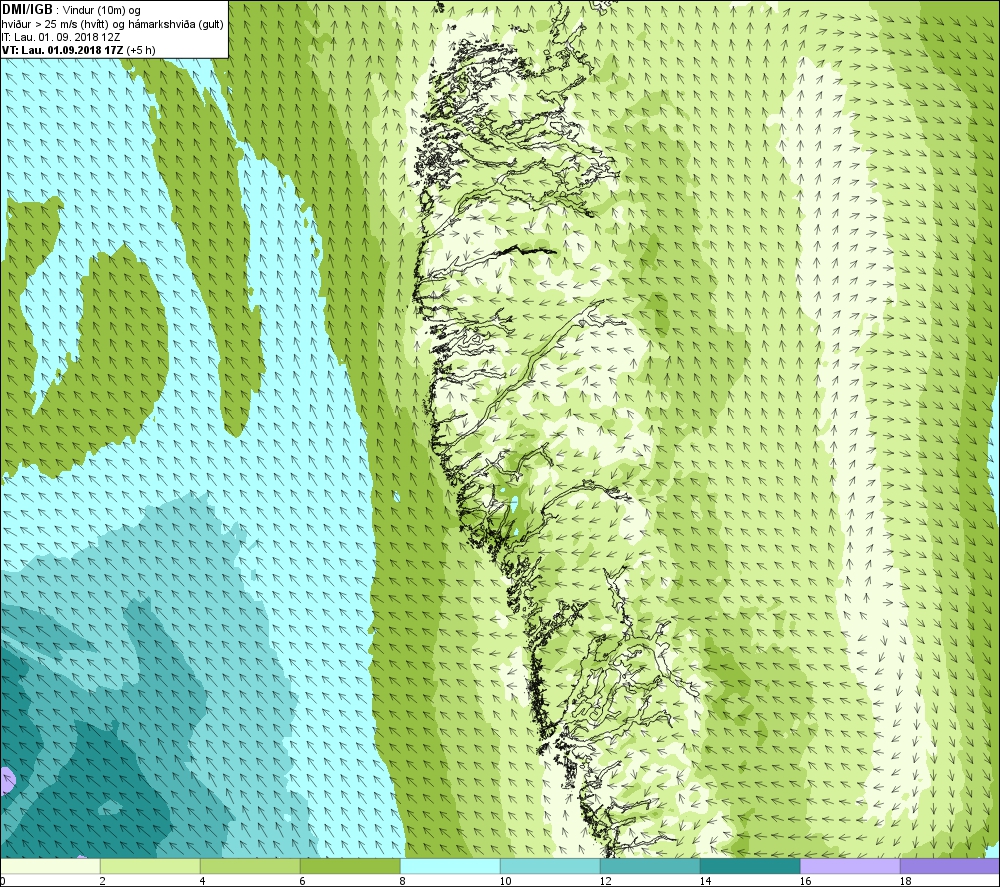The height and width of the screenshot is (887, 1000).
Task: Click the above-18 m/s purple legend swatch
Action: click(950, 866)
